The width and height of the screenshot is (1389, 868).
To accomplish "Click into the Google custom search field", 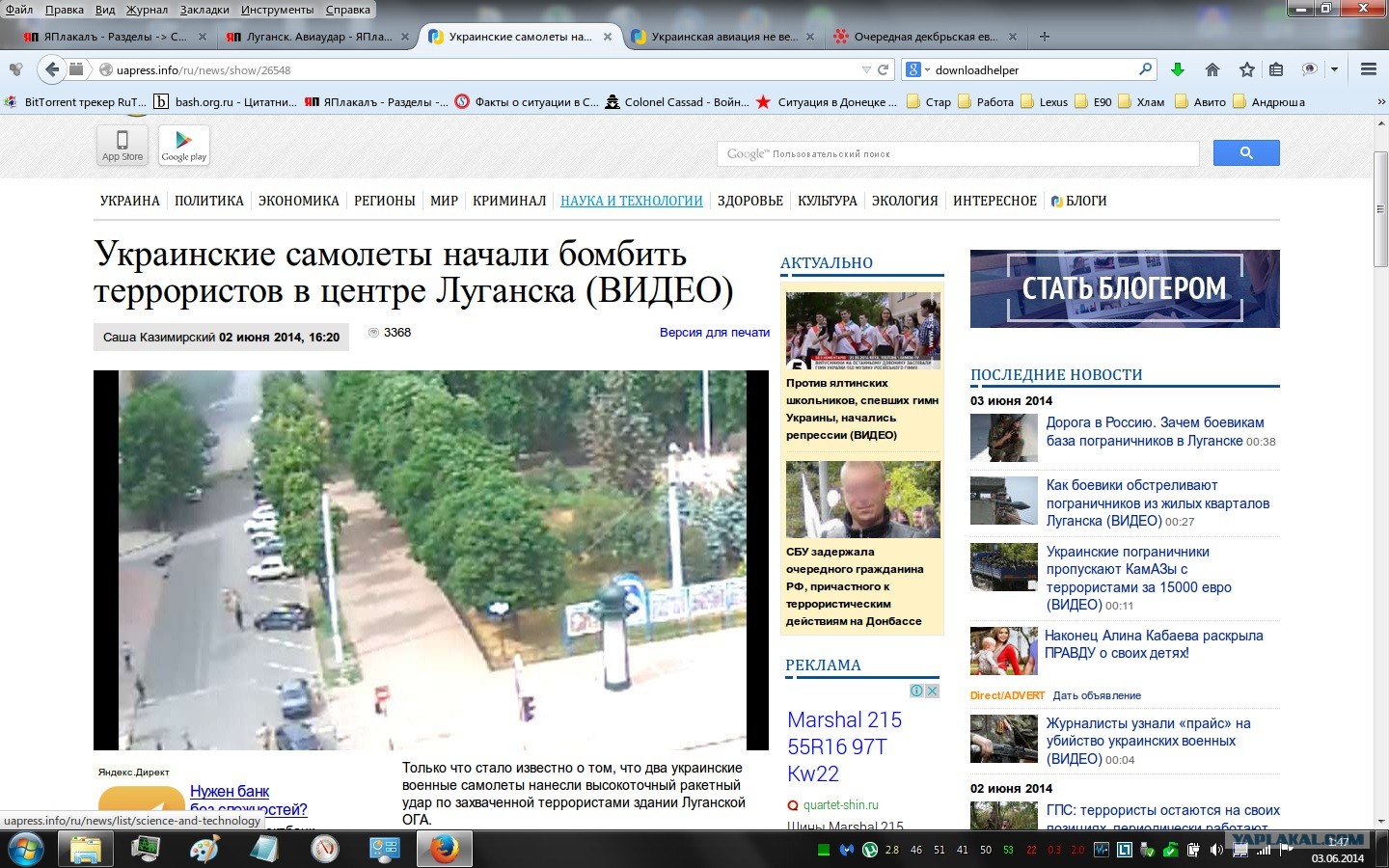I will (958, 153).
